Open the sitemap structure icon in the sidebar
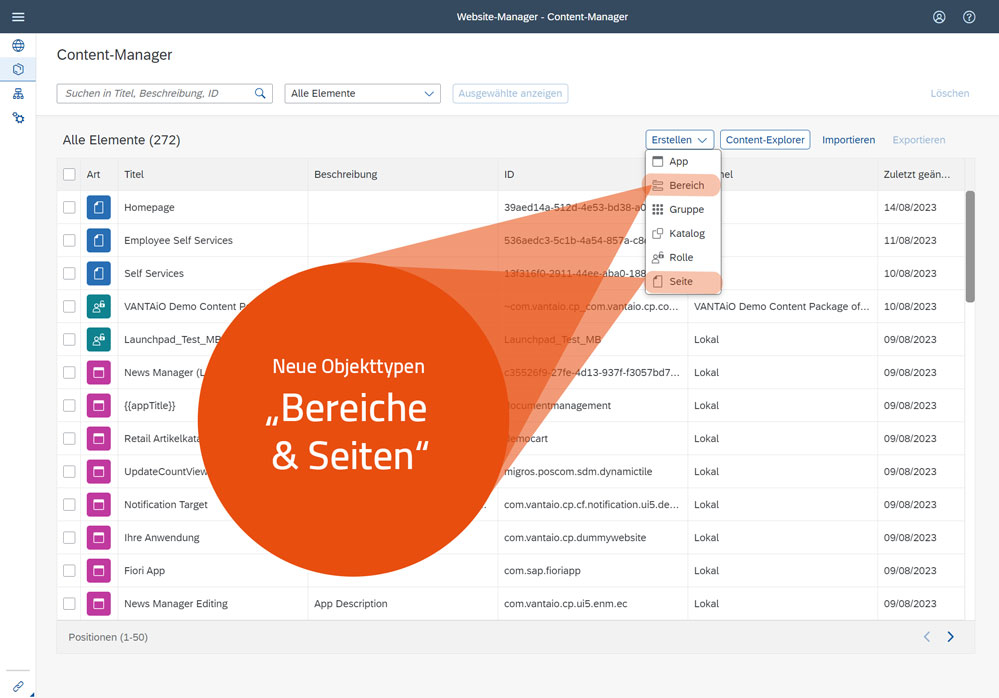The height and width of the screenshot is (698, 999). coord(18,93)
